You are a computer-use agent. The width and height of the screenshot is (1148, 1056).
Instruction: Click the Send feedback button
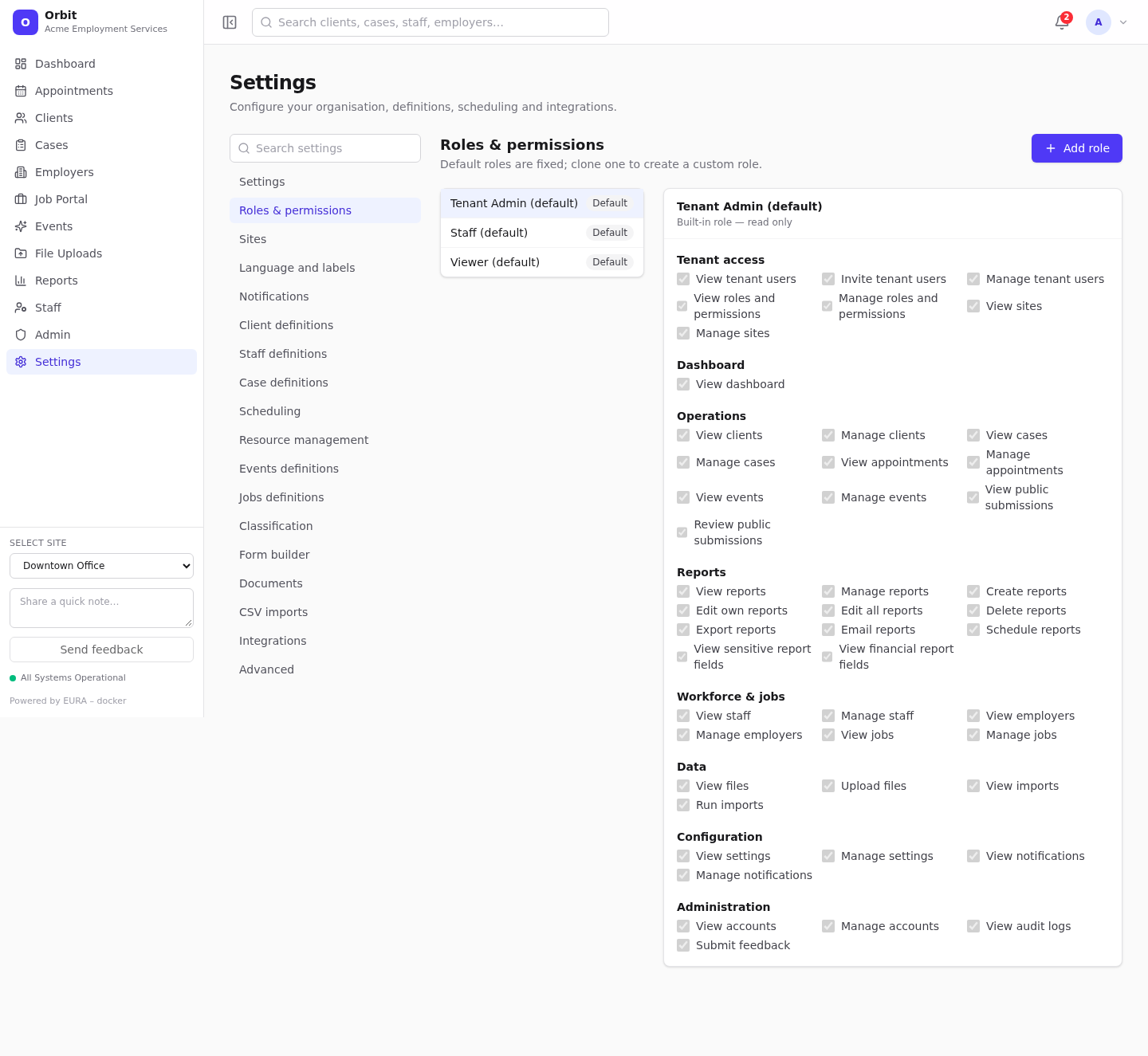pos(101,650)
